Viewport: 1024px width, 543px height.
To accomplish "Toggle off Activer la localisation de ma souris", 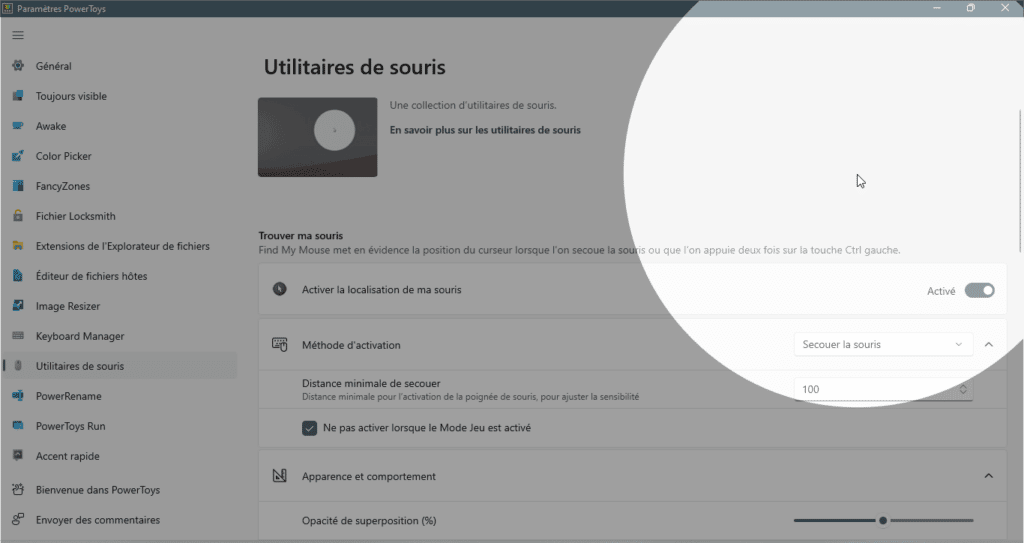I will (x=979, y=291).
